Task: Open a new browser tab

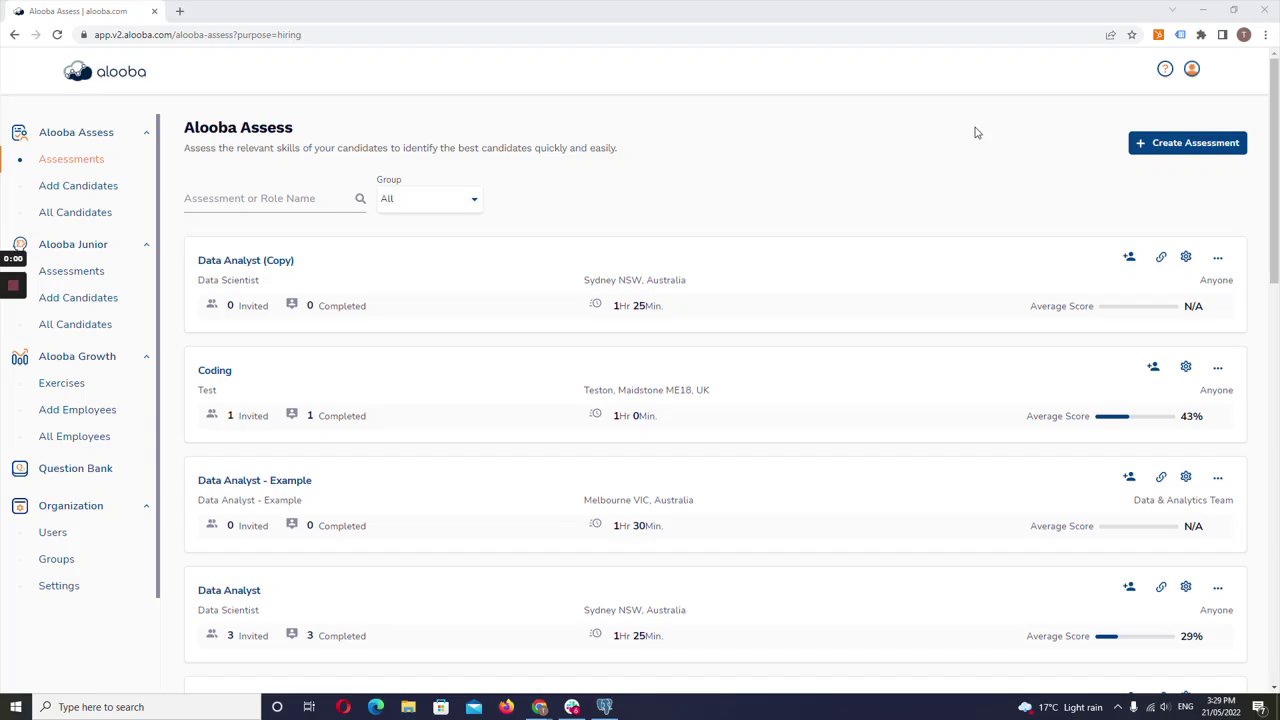Action: point(180,11)
